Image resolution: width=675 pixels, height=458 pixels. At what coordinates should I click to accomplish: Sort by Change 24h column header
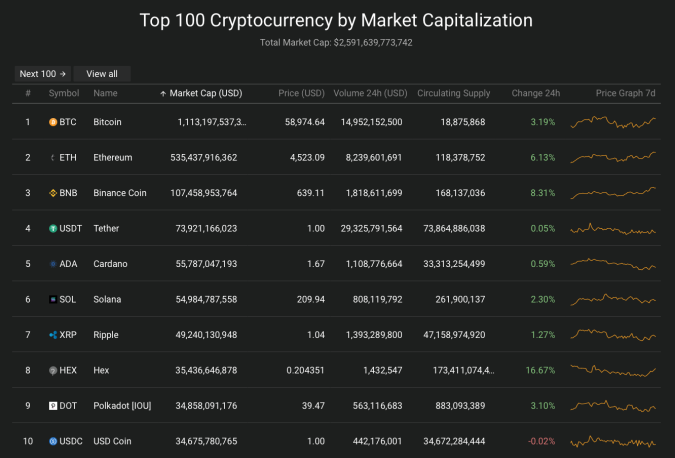click(536, 93)
